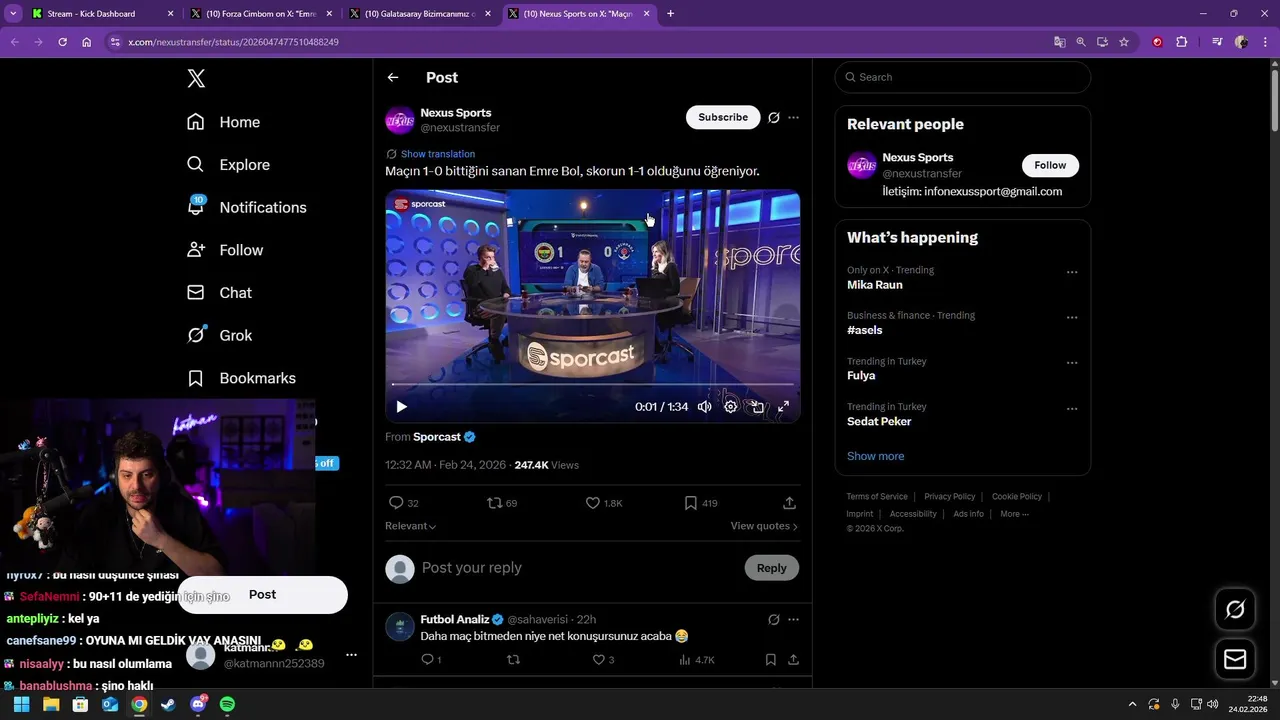Bookmark this page with the star icon

click(1124, 42)
